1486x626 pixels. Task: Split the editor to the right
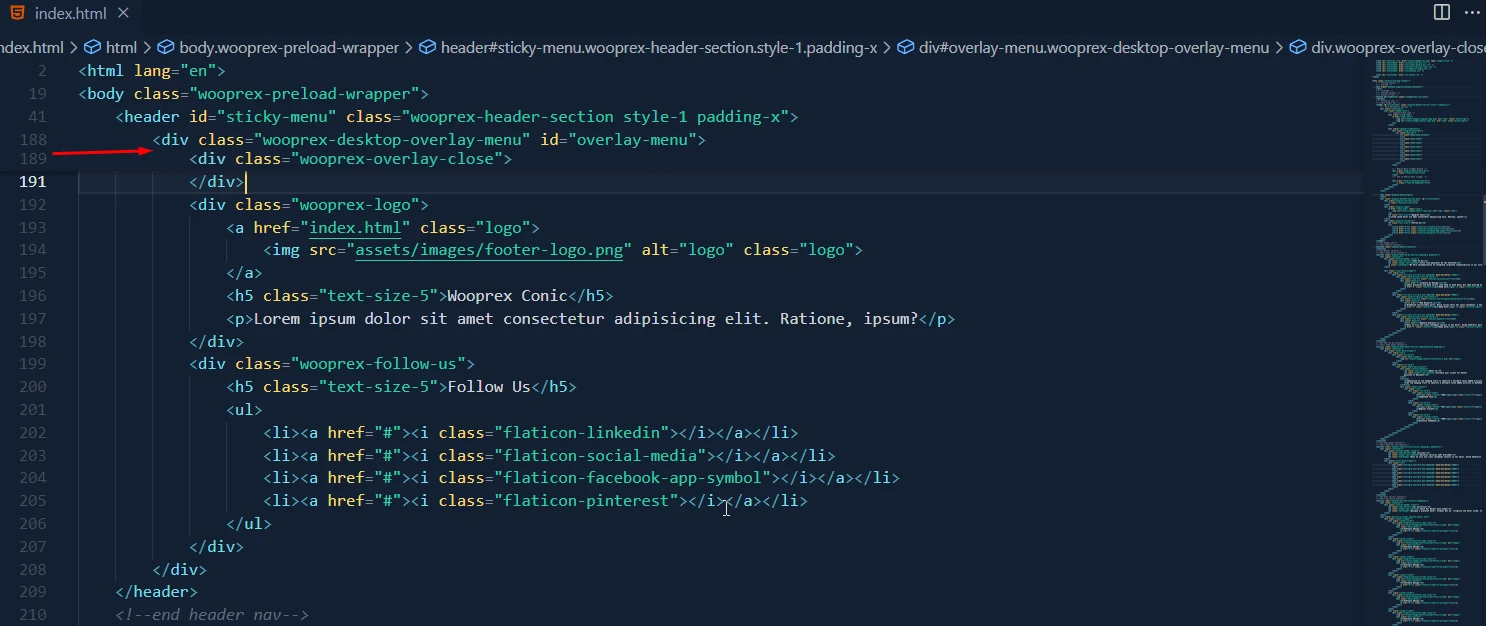[1441, 12]
